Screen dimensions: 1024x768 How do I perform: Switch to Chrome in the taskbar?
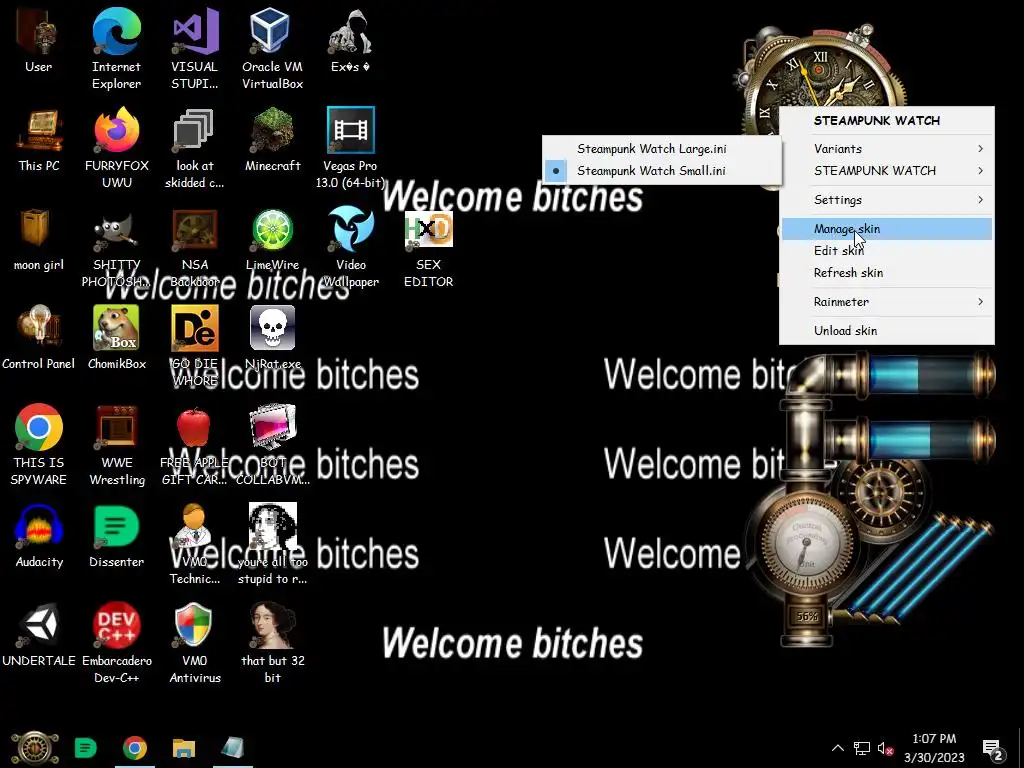click(x=135, y=748)
